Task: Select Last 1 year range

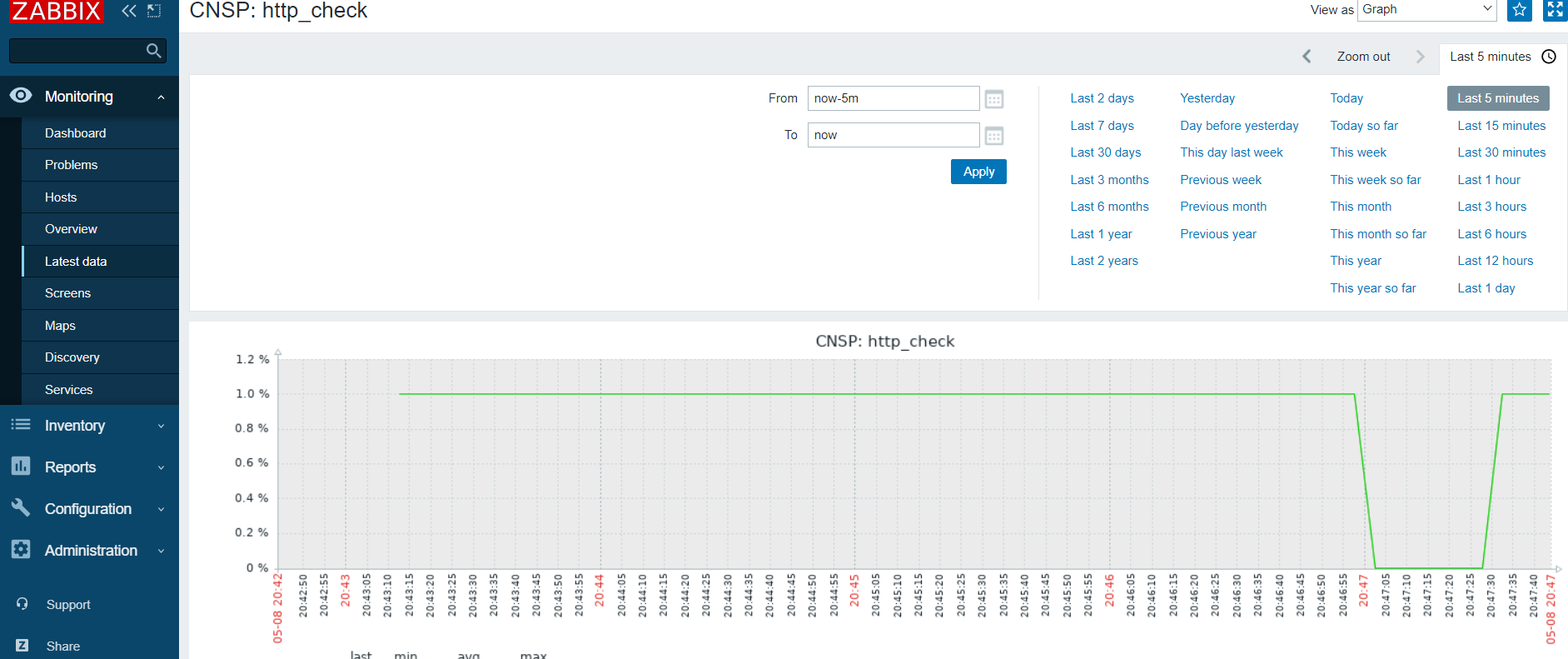Action: (1101, 234)
